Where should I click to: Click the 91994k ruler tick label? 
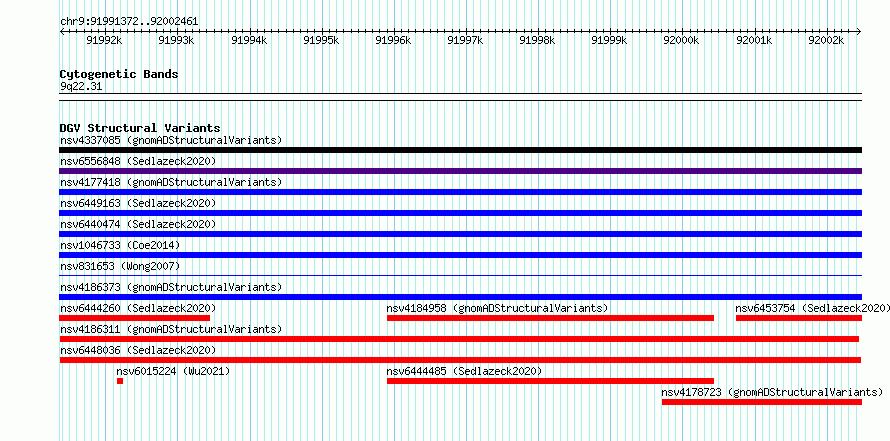(x=249, y=40)
